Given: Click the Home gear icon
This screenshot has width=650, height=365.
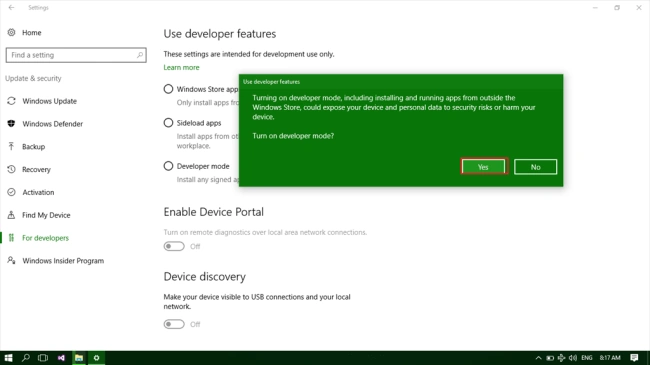Looking at the screenshot, I should click(x=11, y=32).
